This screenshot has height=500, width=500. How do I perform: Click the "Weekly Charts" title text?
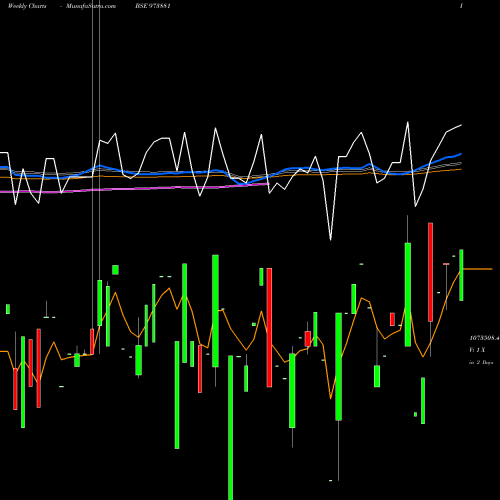click(27, 6)
